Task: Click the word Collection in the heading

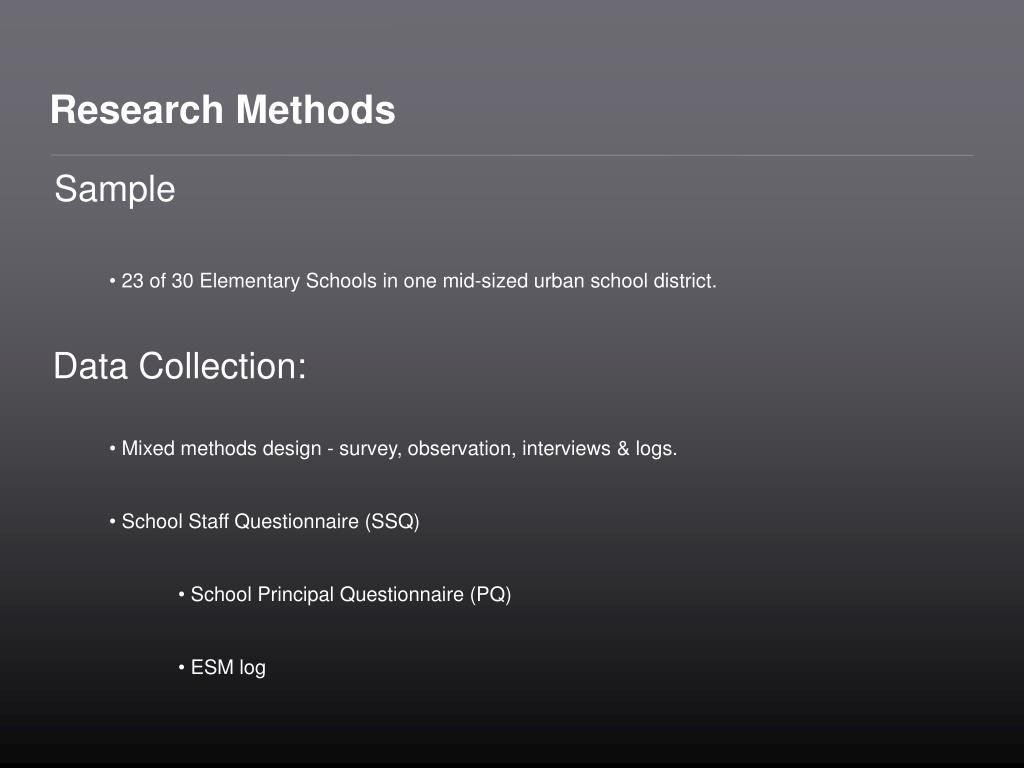Action: click(222, 366)
